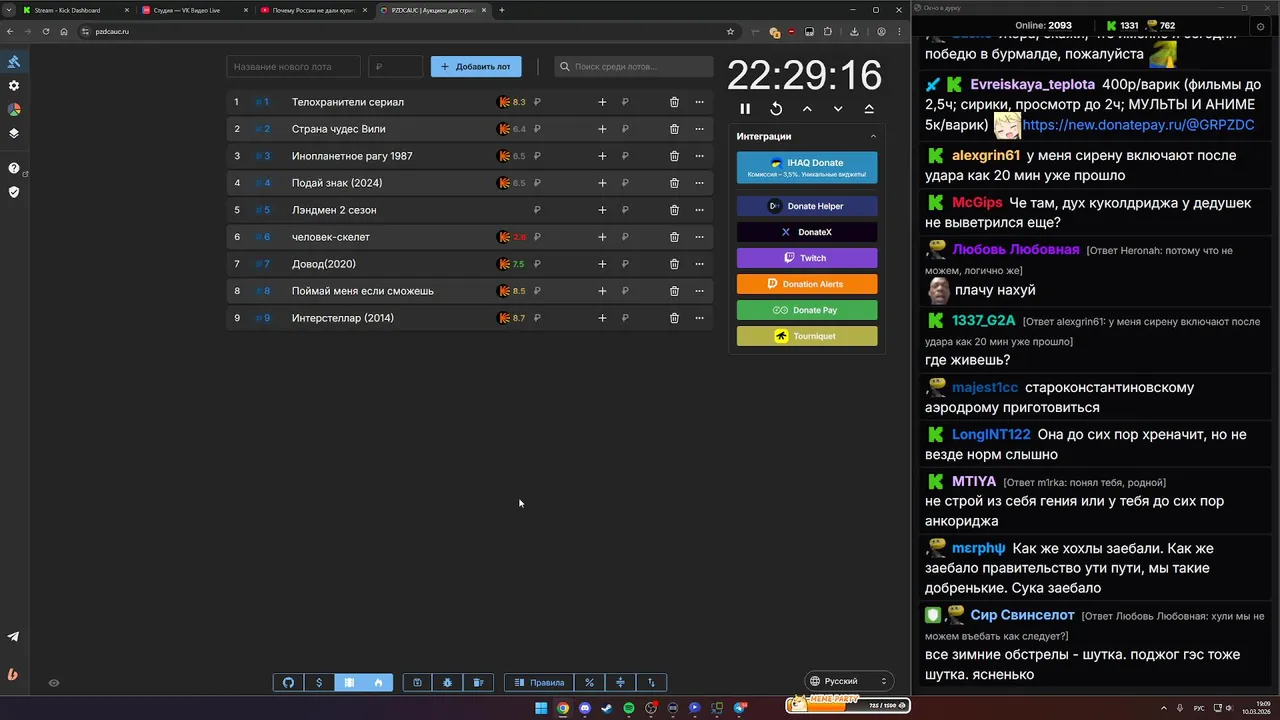Click the 8.7 rating of Интерстеллар (2014)
Viewport: 1280px width, 720px height.
click(x=512, y=318)
